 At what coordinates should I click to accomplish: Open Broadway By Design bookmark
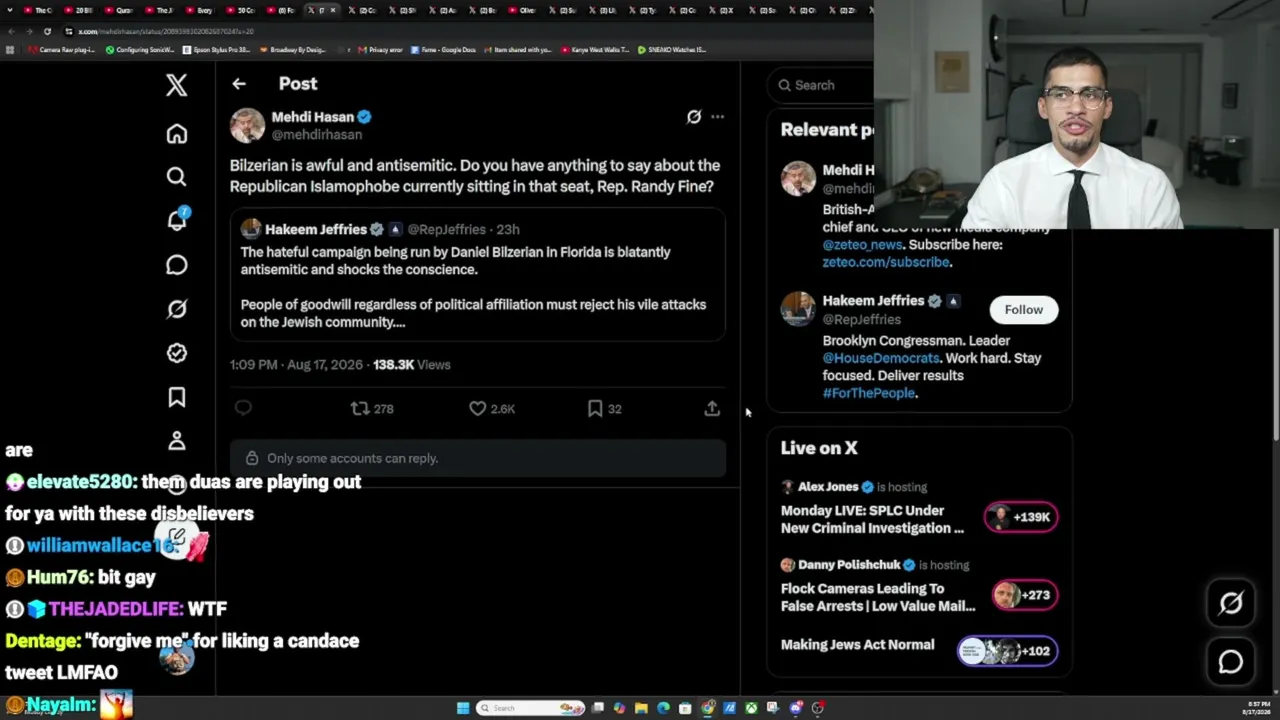pos(293,50)
